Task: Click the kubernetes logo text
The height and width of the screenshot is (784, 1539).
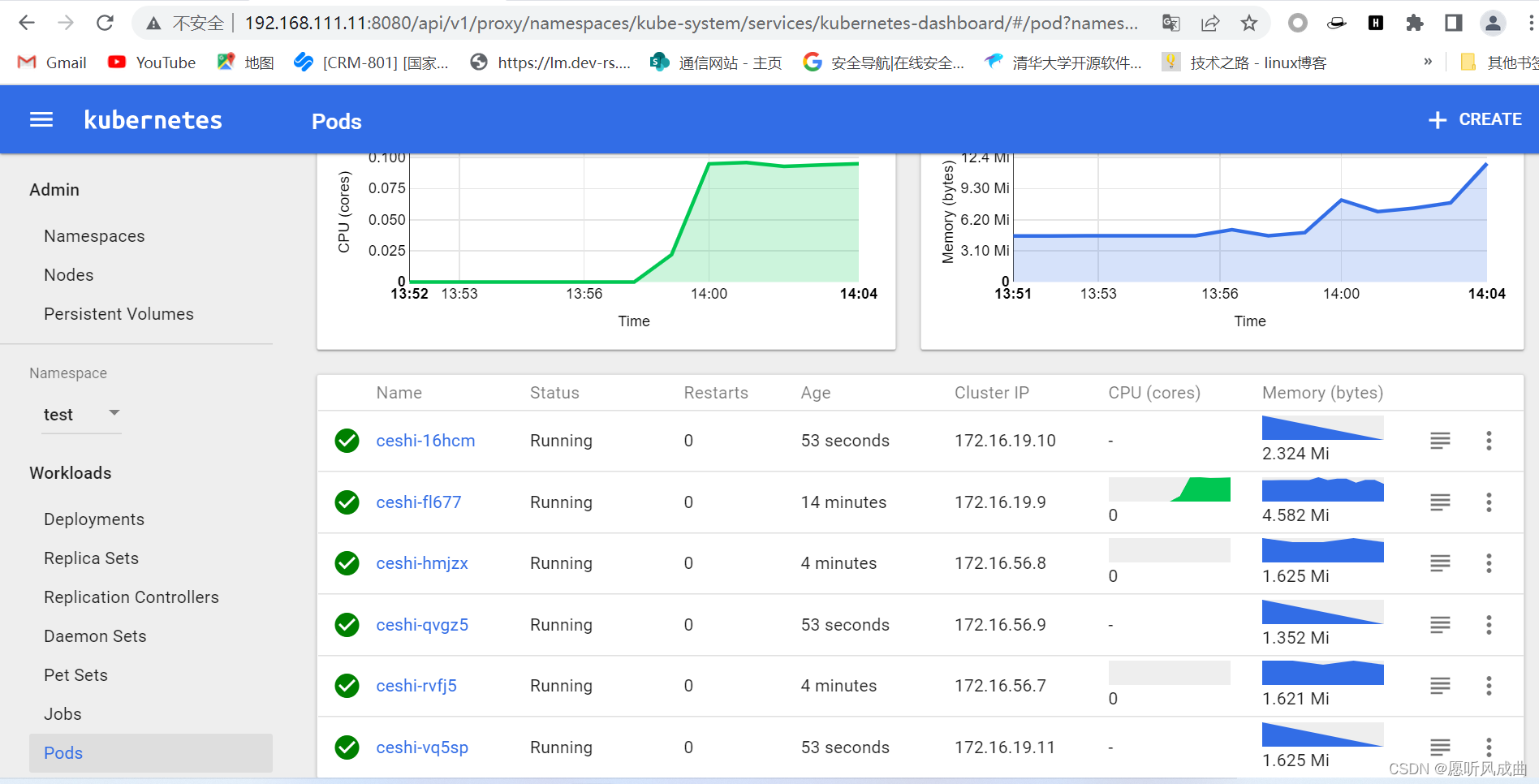Action: (153, 120)
